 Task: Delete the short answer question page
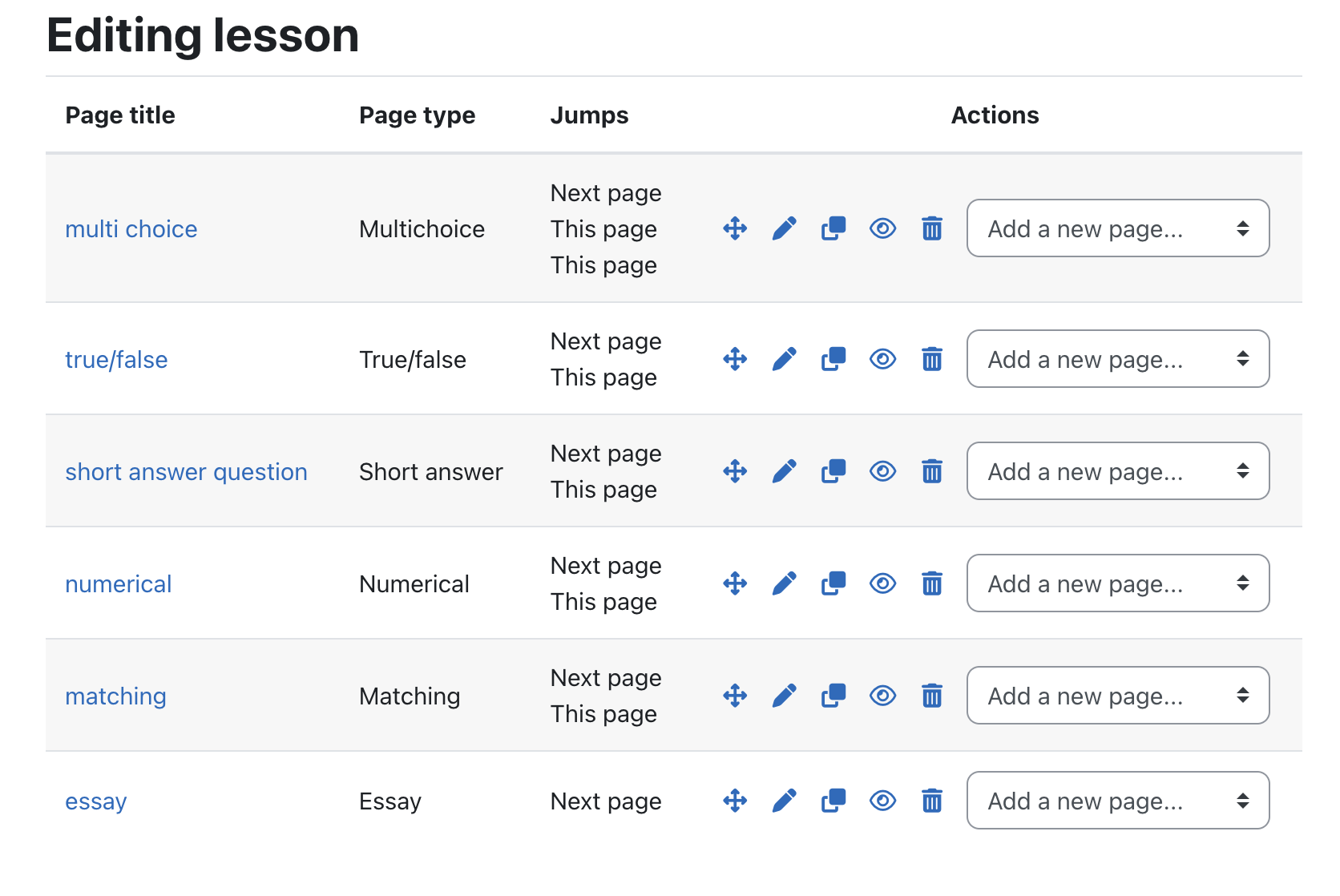[932, 471]
